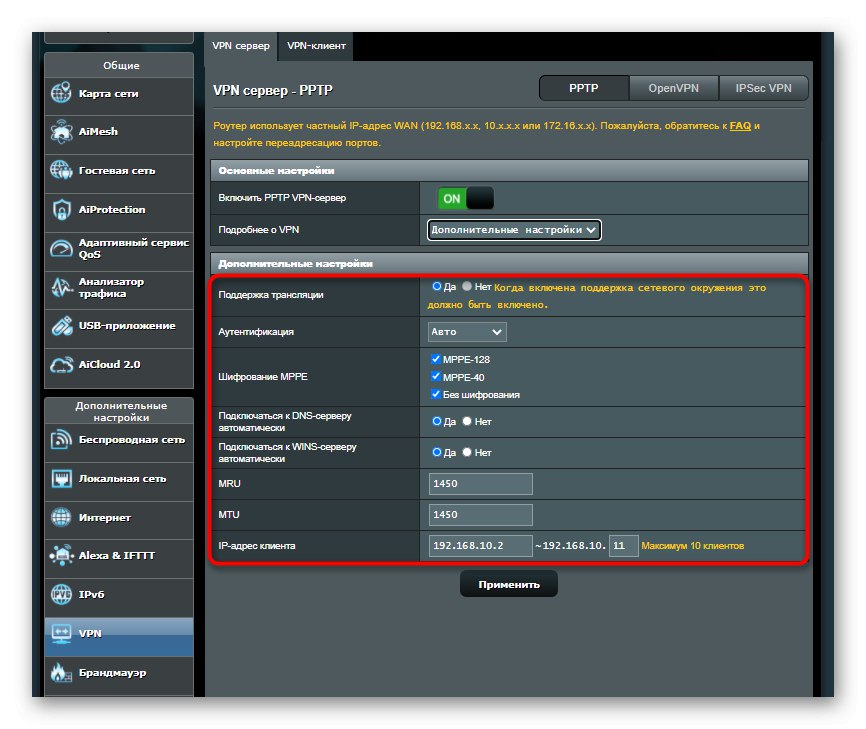866x729 pixels.
Task: Open Карта сети from the sidebar menu
Action: [x=119, y=96]
